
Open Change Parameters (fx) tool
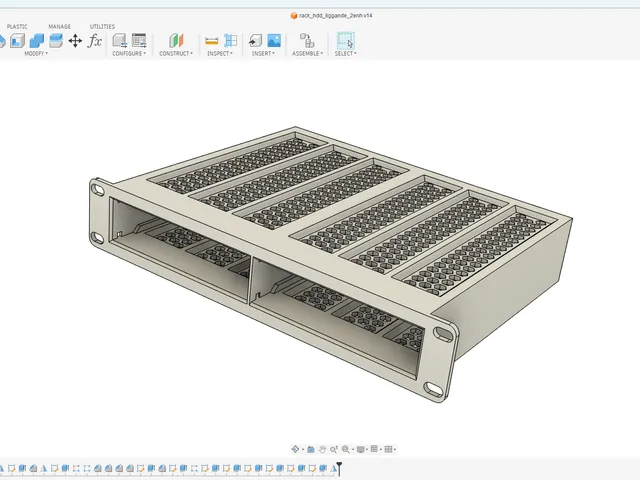[95, 41]
